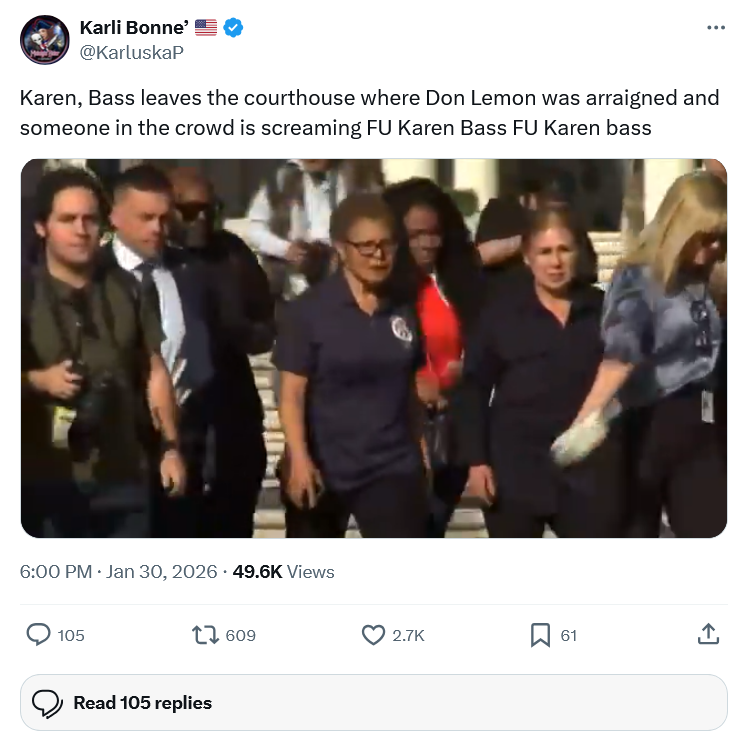Bookmark the tweet with the bookmark icon

[x=540, y=635]
